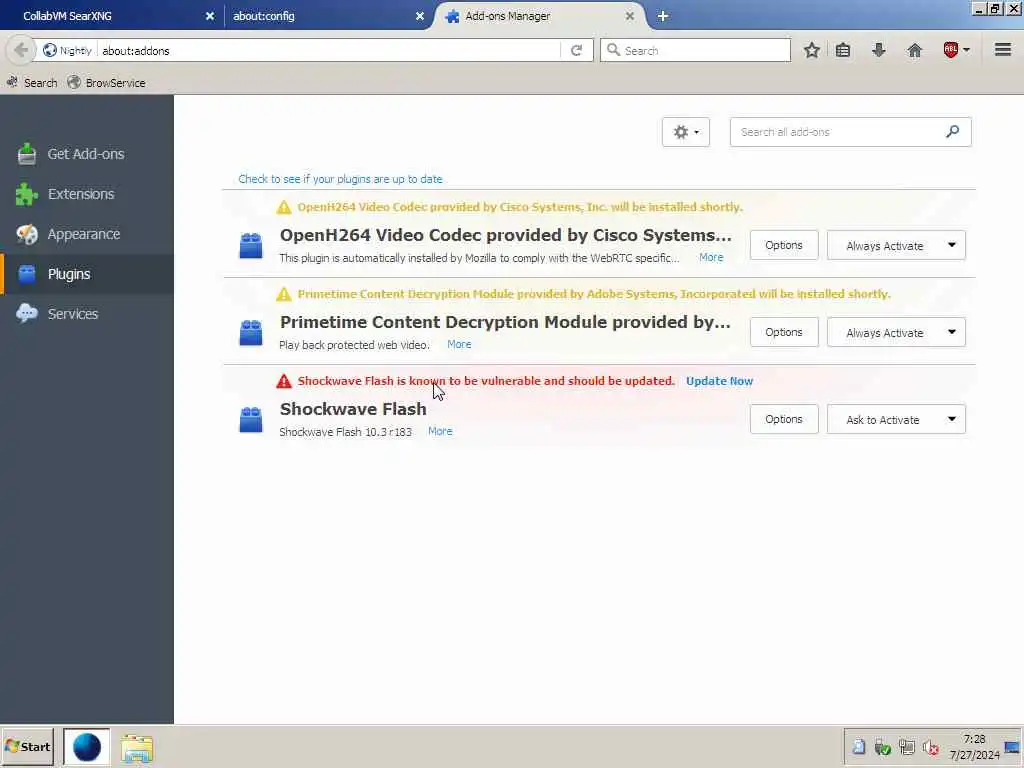Image resolution: width=1024 pixels, height=768 pixels.
Task: Click the Nightly browser taskbar button
Action: click(87, 747)
